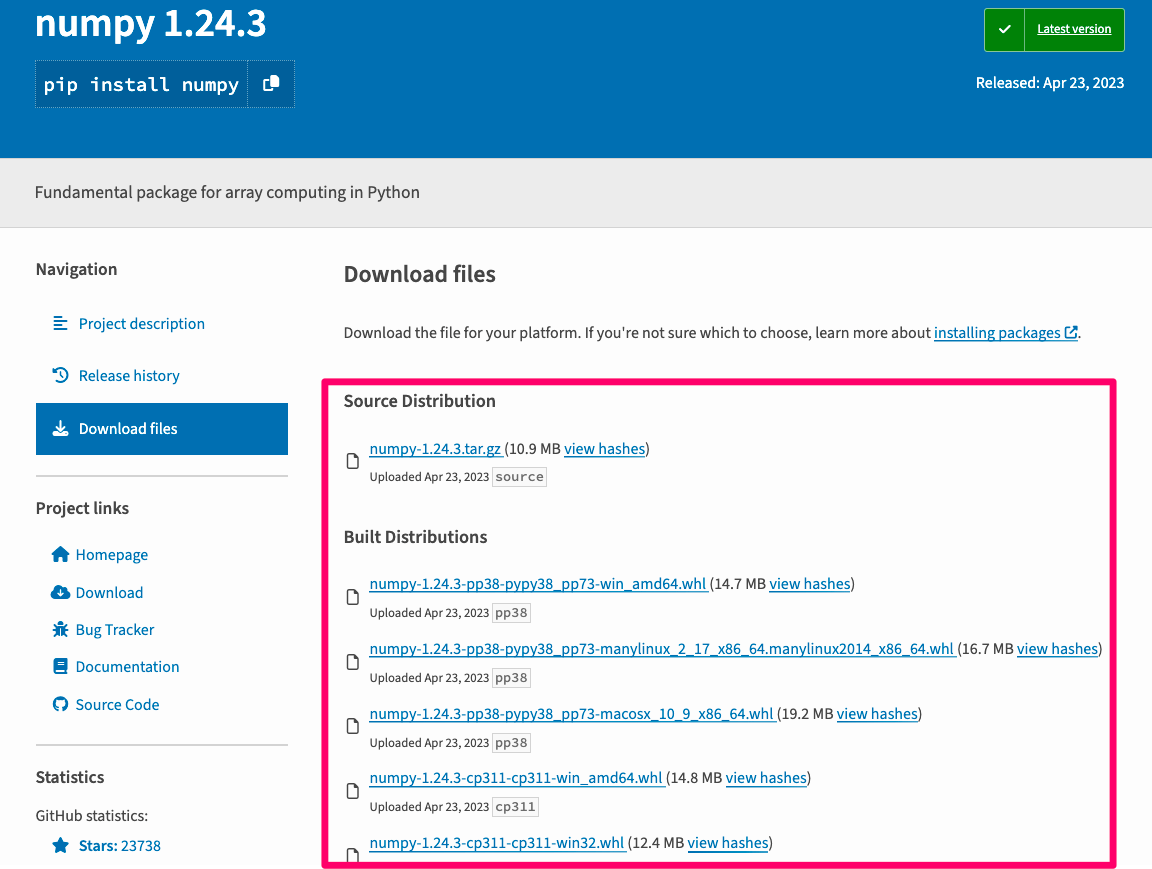This screenshot has height=869, width=1152.
Task: Click the Source Distribution heading
Action: point(420,401)
